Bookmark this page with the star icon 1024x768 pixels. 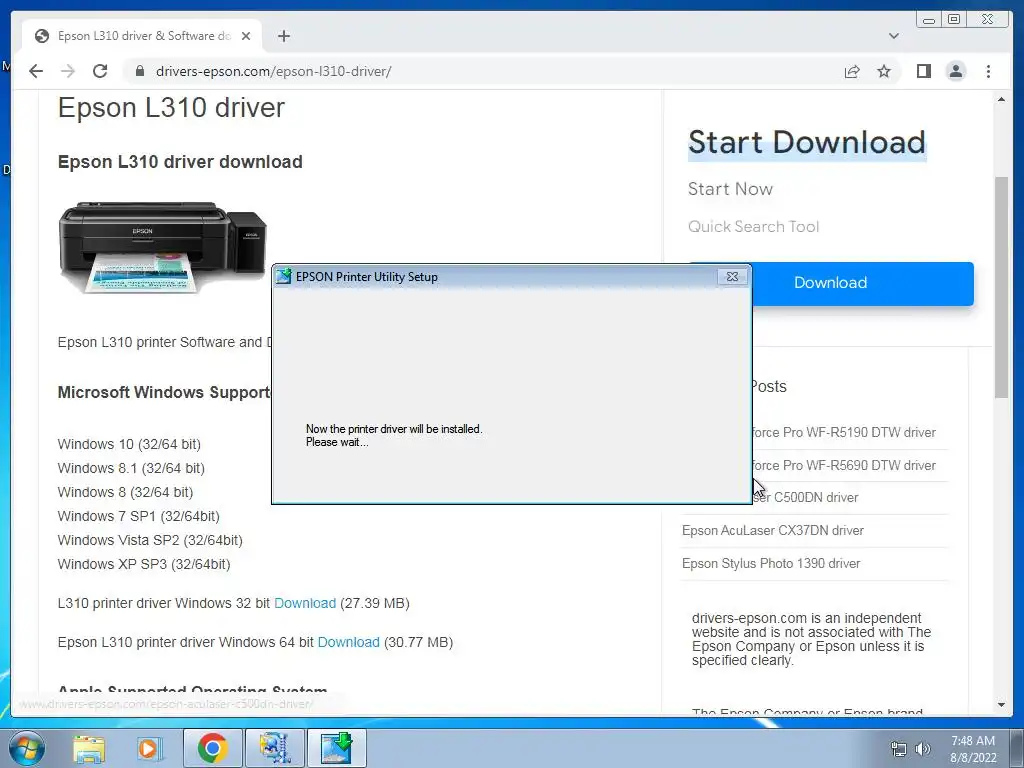(884, 71)
